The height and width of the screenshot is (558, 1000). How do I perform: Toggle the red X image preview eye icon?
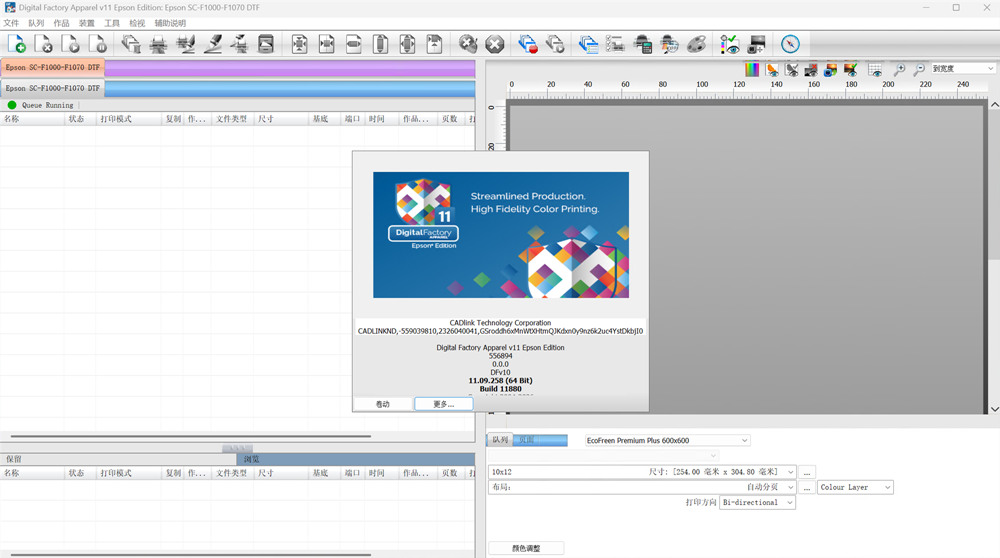pyautogui.click(x=811, y=70)
